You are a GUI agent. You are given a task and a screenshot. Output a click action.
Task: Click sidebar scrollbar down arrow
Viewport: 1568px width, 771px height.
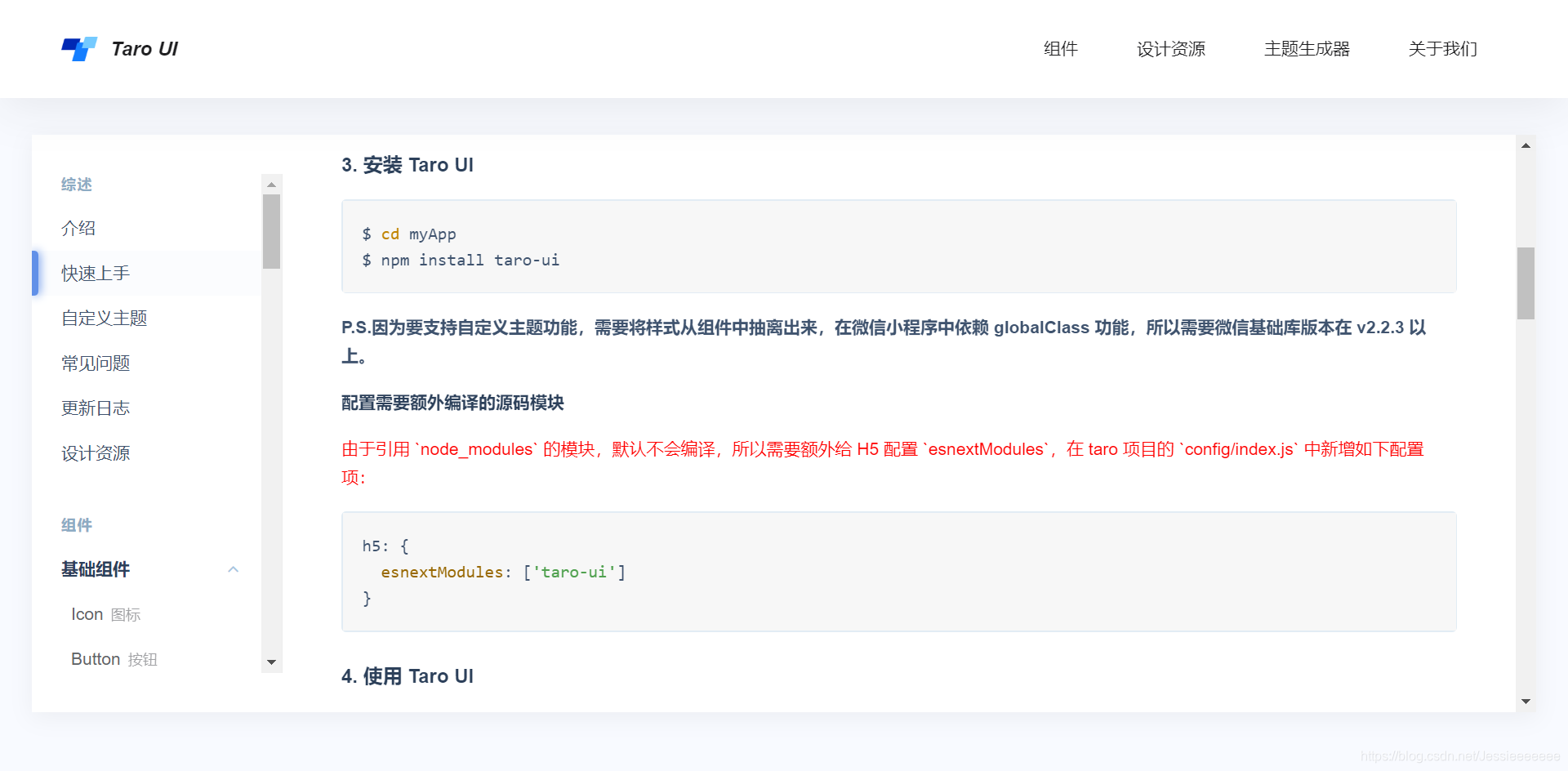[x=272, y=662]
